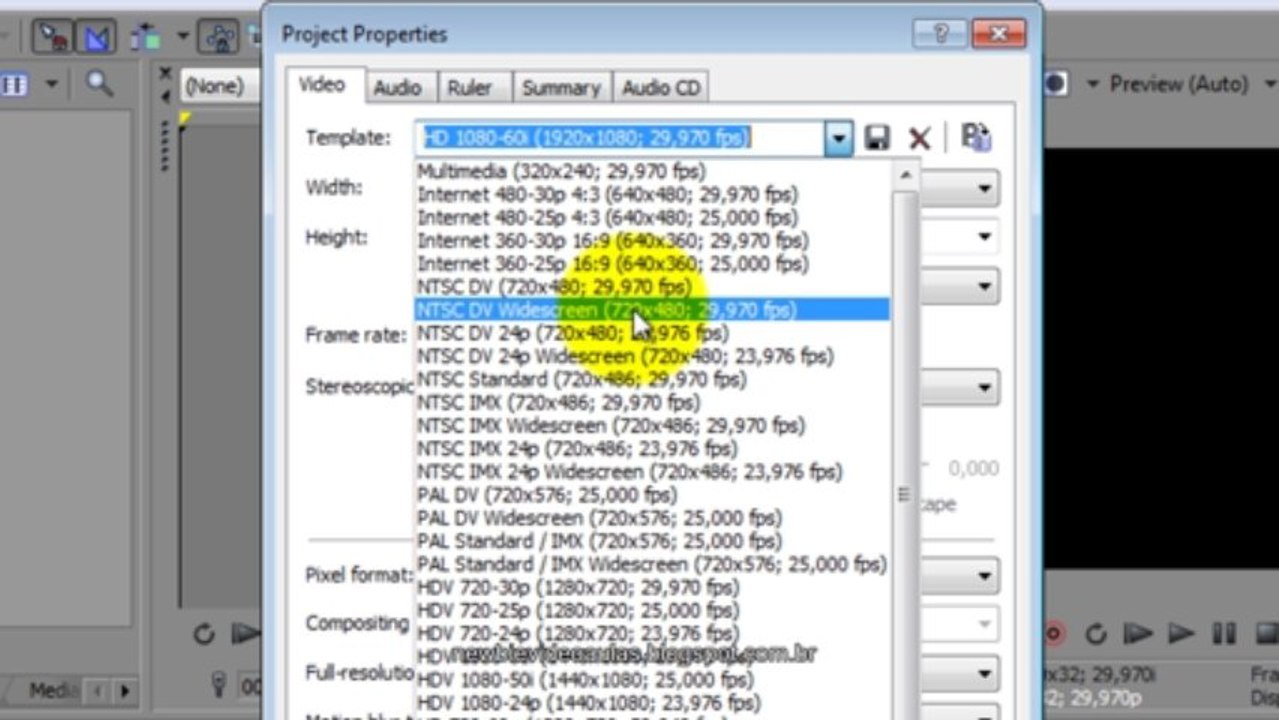This screenshot has width=1279, height=720.
Task: Click the template list scrollbar up arrow
Action: [905, 175]
